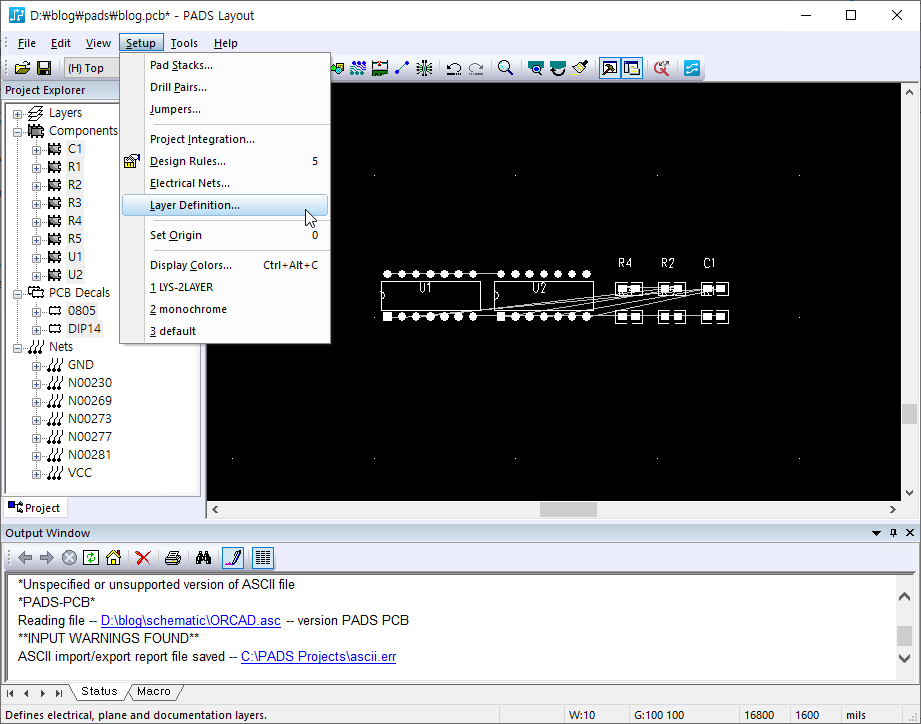Expand the VCC net node

point(36,474)
